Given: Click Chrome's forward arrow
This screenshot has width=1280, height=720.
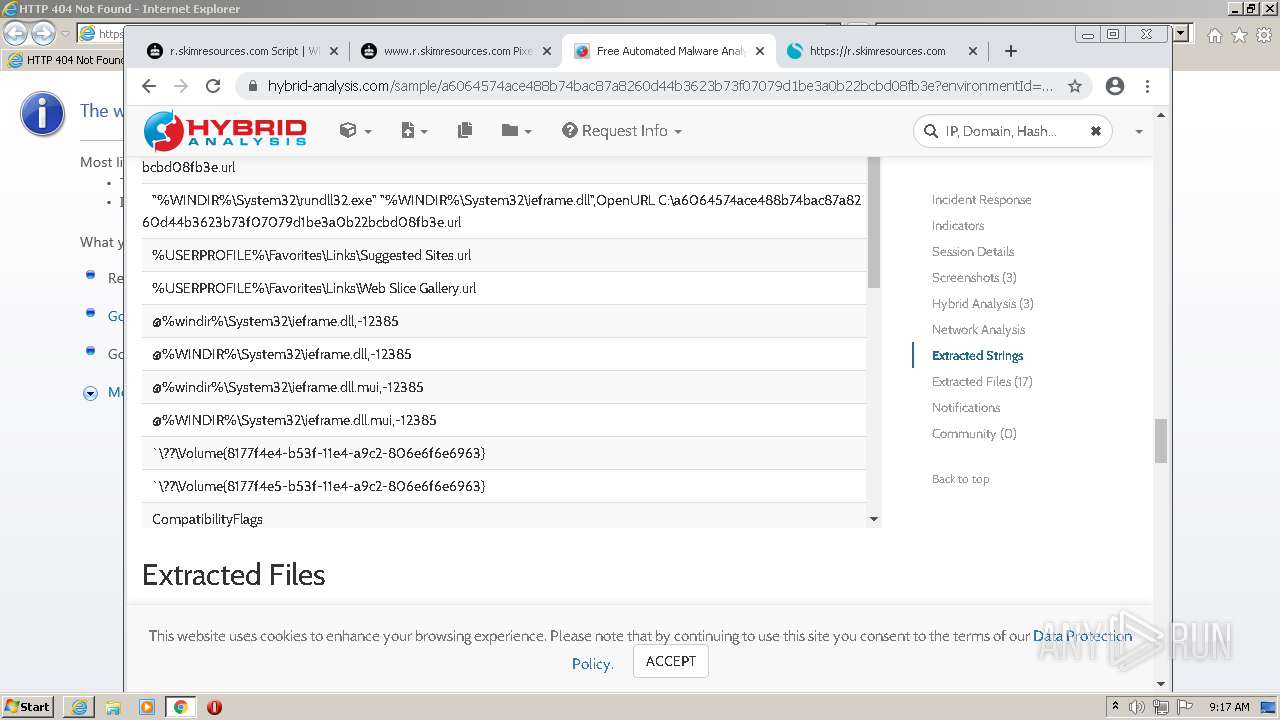Looking at the screenshot, I should (x=181, y=86).
